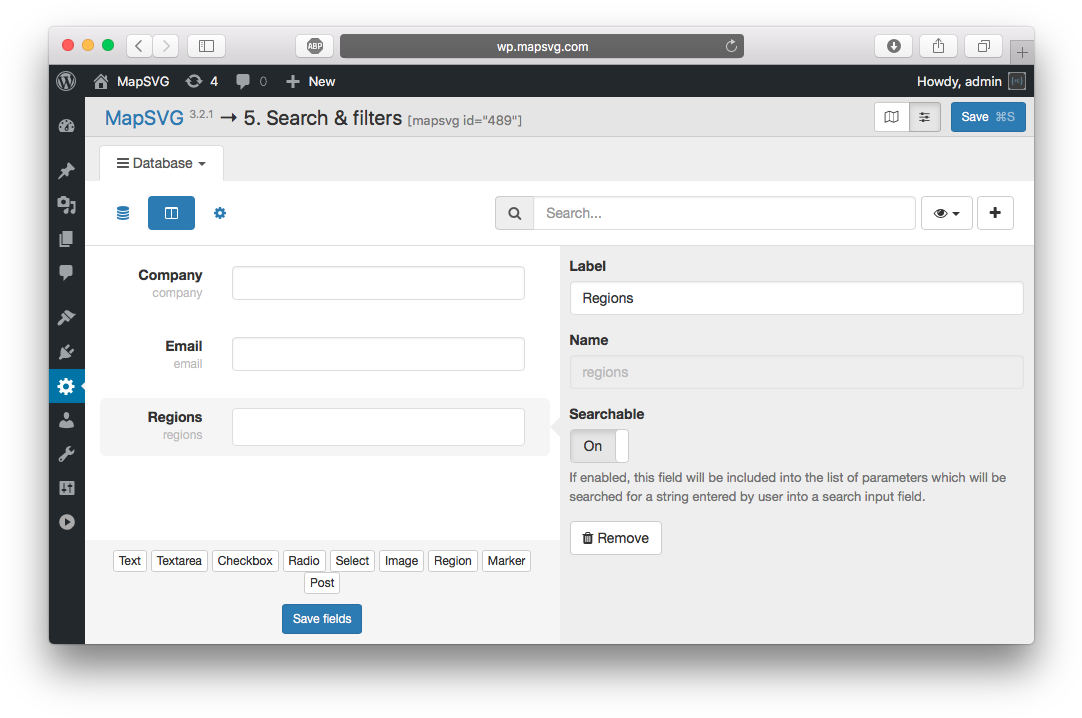Switch to map preview icon at top right
Viewport: 1082px width, 718px height.
pyautogui.click(x=891, y=117)
